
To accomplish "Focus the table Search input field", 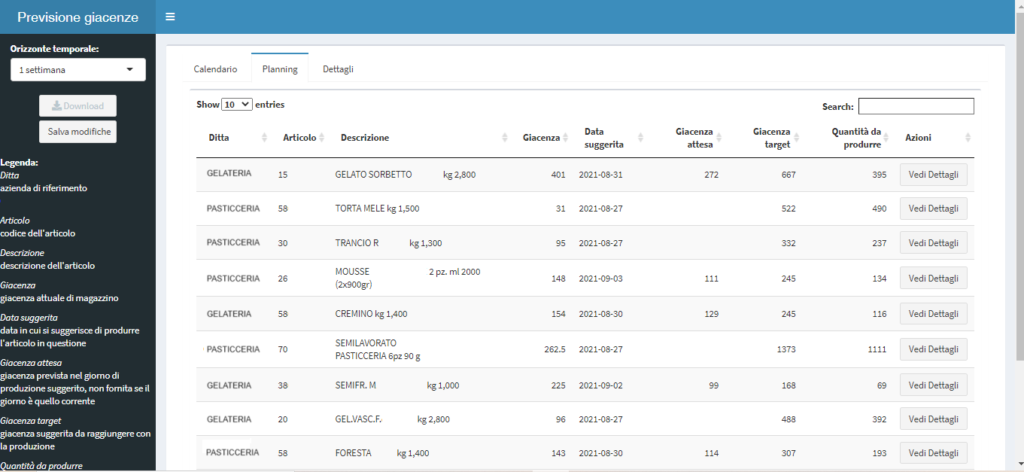I will pos(915,106).
